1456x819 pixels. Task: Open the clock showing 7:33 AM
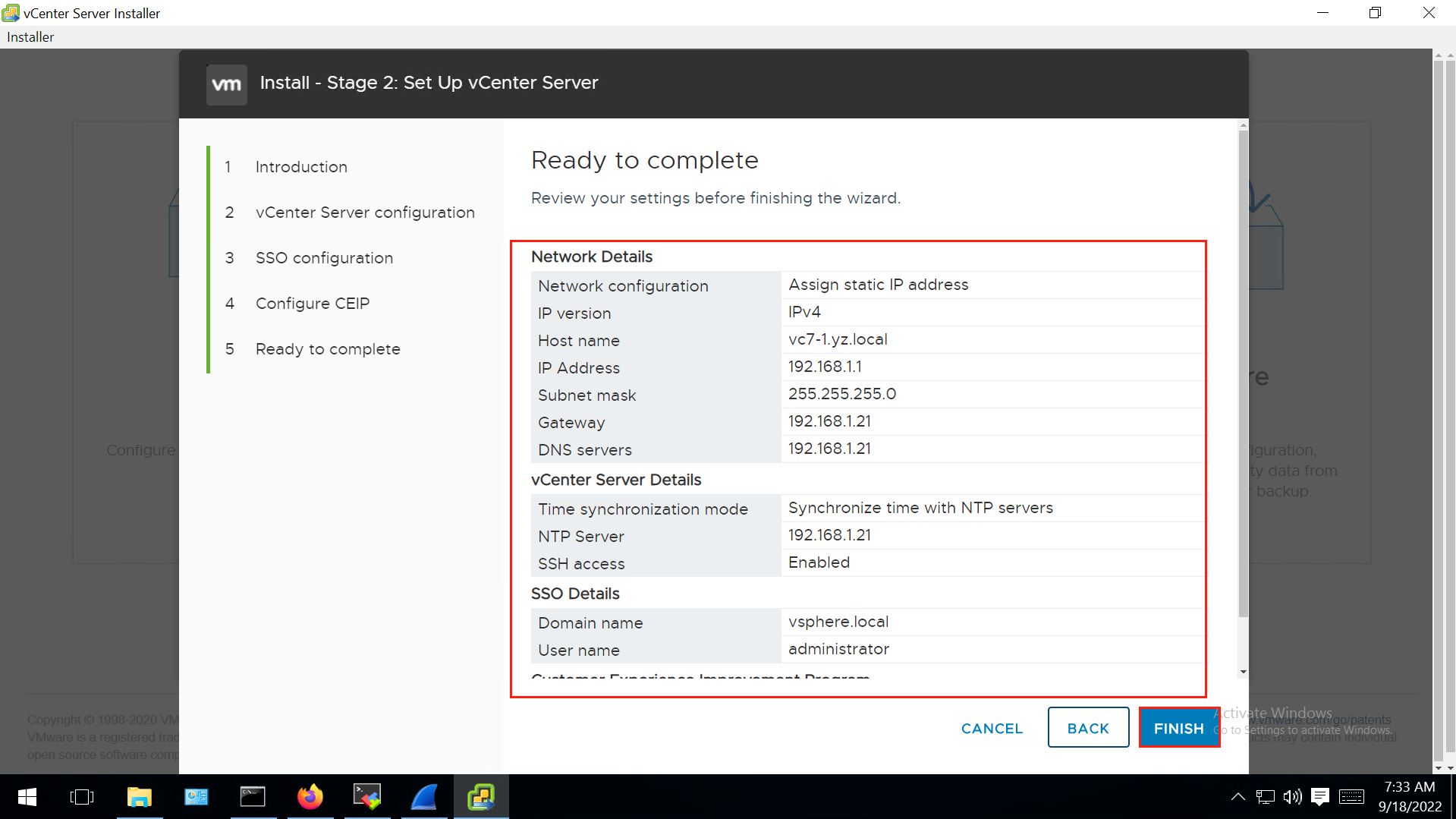click(x=1410, y=797)
